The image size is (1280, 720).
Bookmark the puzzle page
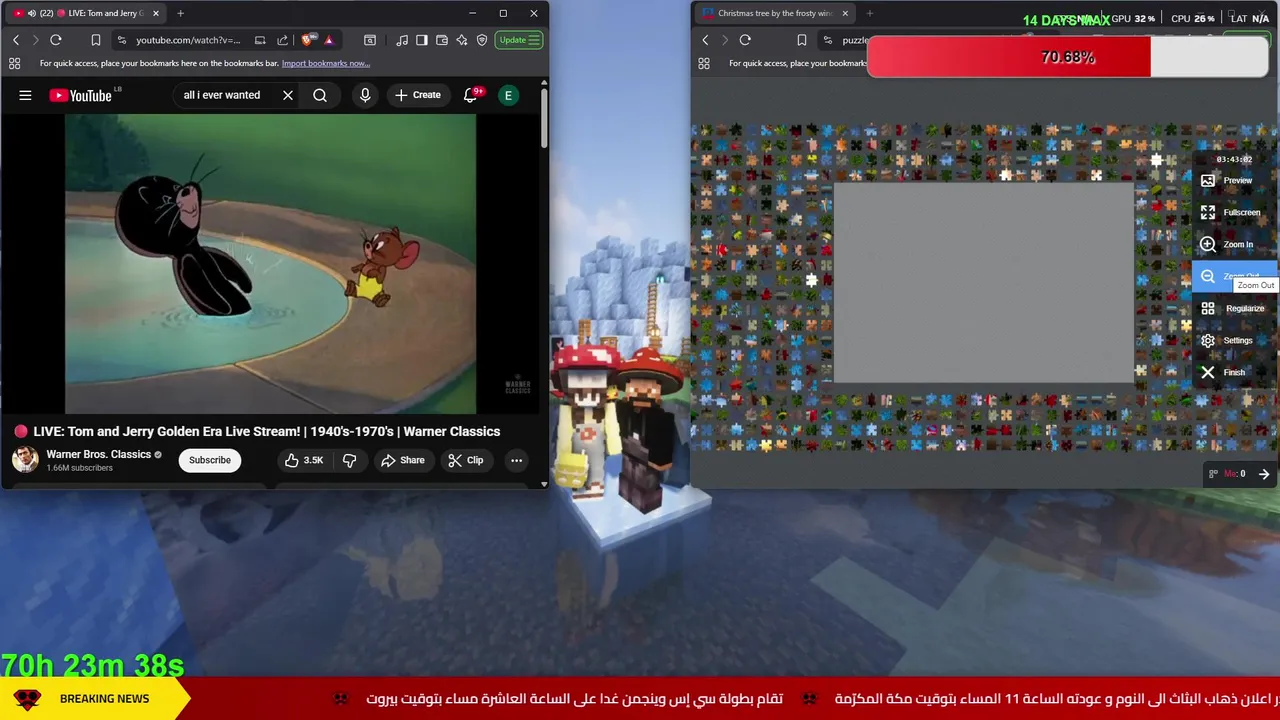(x=801, y=40)
